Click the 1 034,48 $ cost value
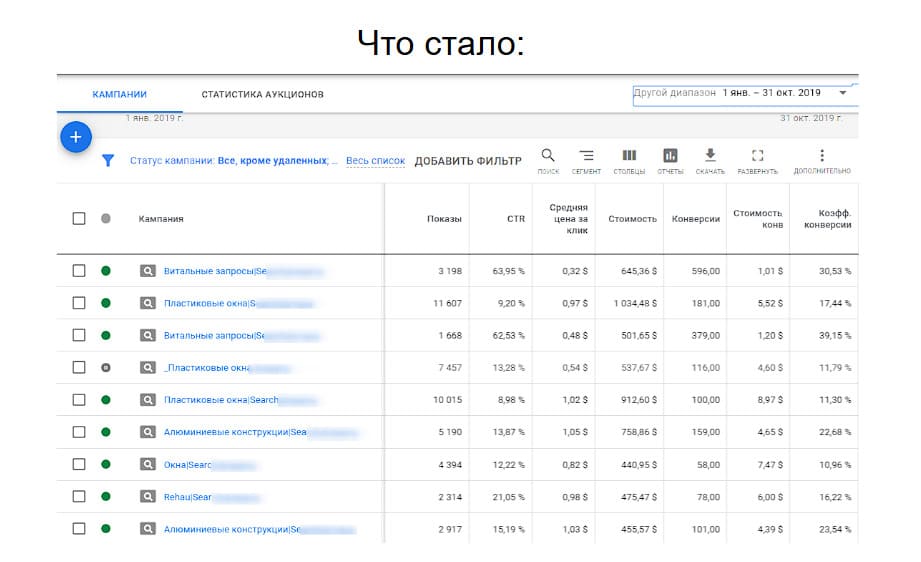The height and width of the screenshot is (562, 921). tap(636, 303)
